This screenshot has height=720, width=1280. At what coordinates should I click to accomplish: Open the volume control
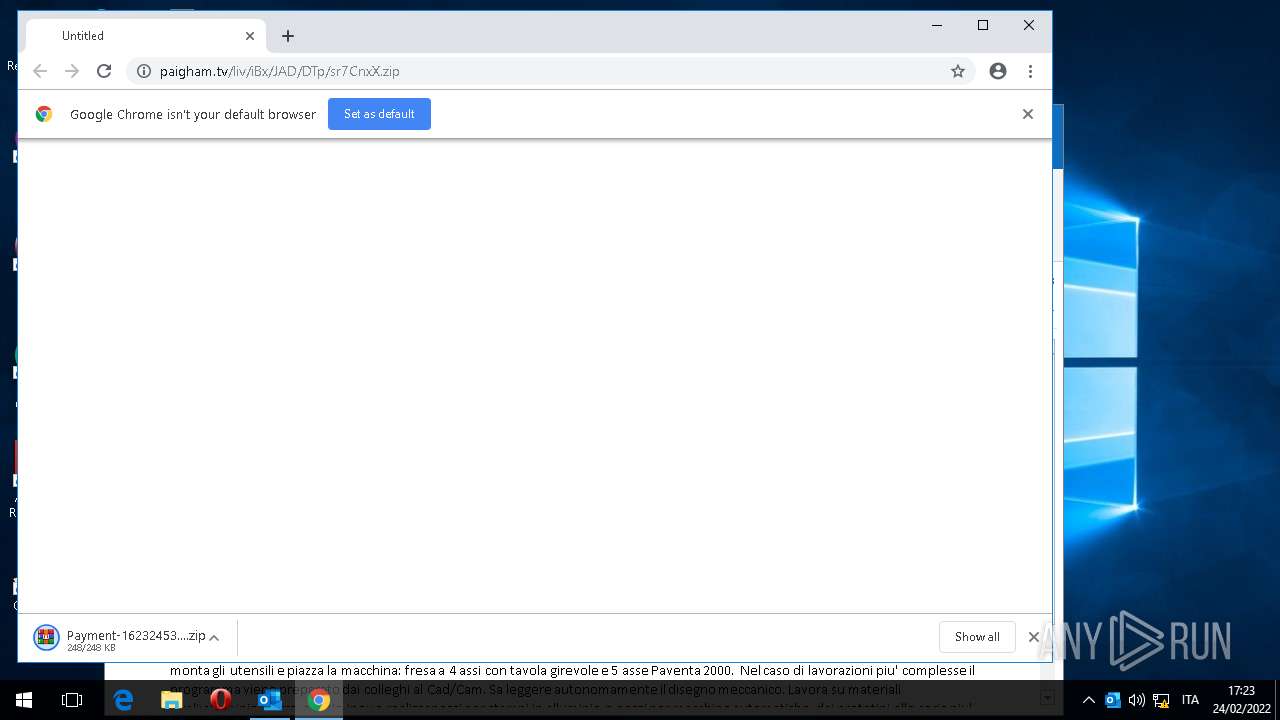(x=1137, y=700)
